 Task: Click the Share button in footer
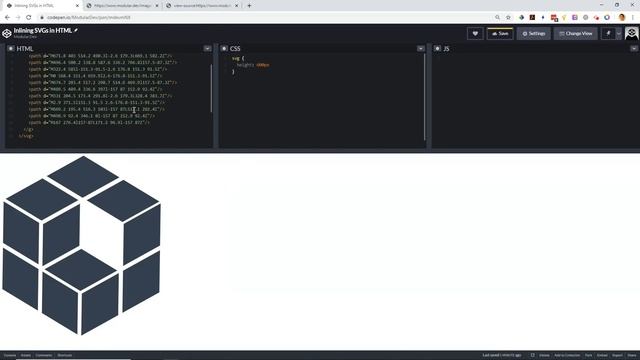click(631, 356)
